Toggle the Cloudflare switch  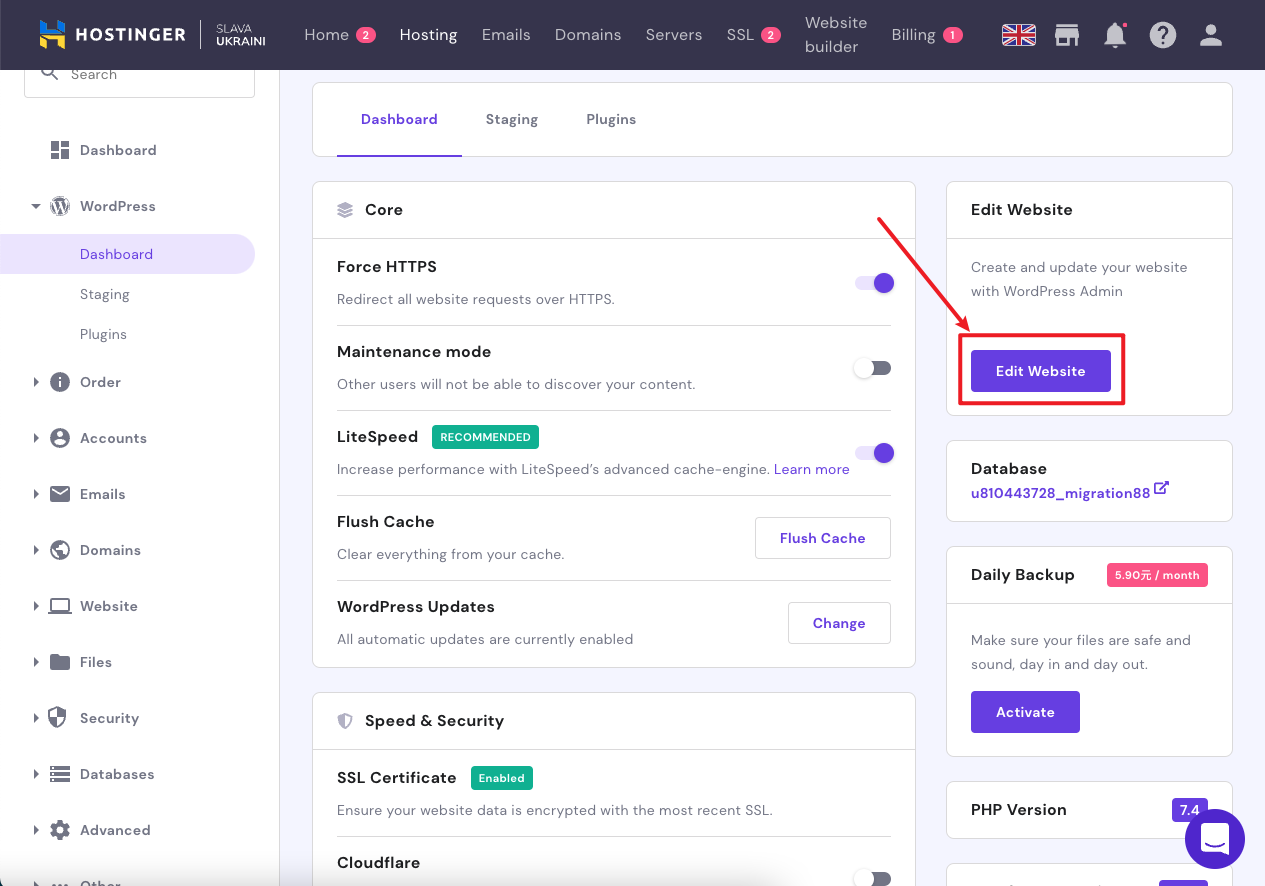[x=872, y=878]
